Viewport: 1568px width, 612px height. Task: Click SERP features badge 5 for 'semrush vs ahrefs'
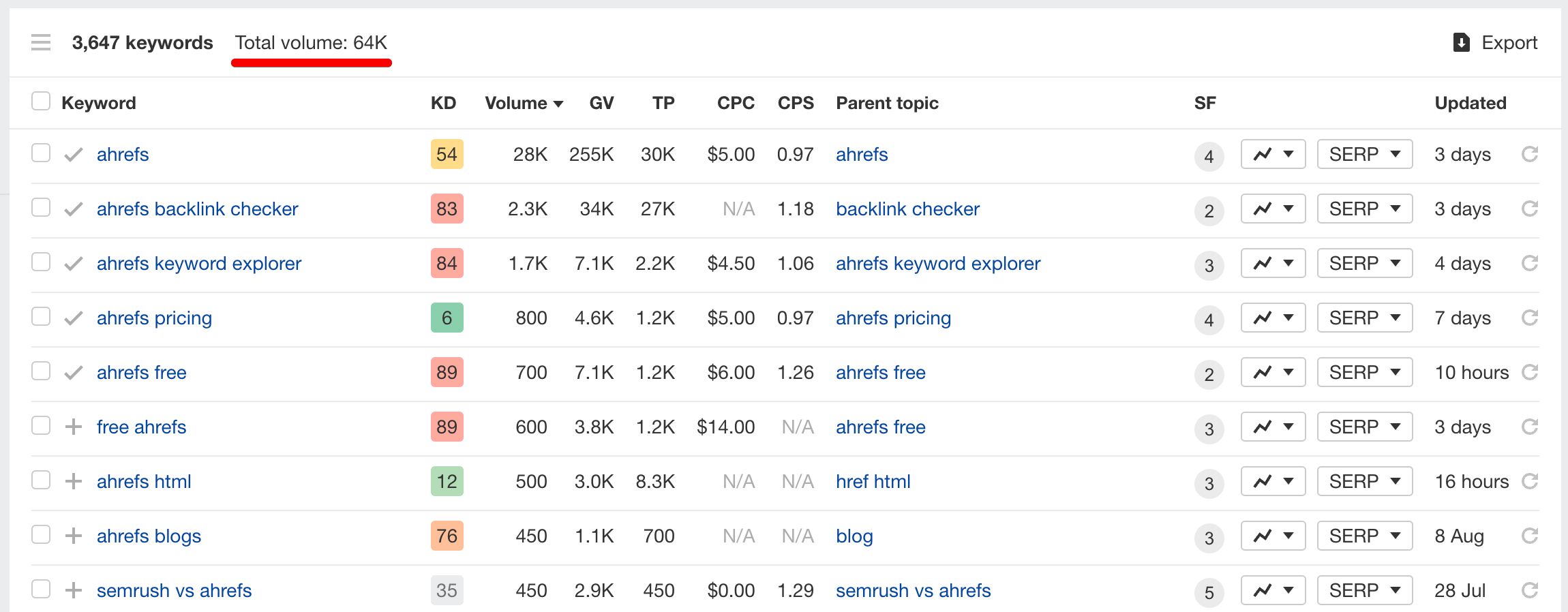pyautogui.click(x=1209, y=592)
